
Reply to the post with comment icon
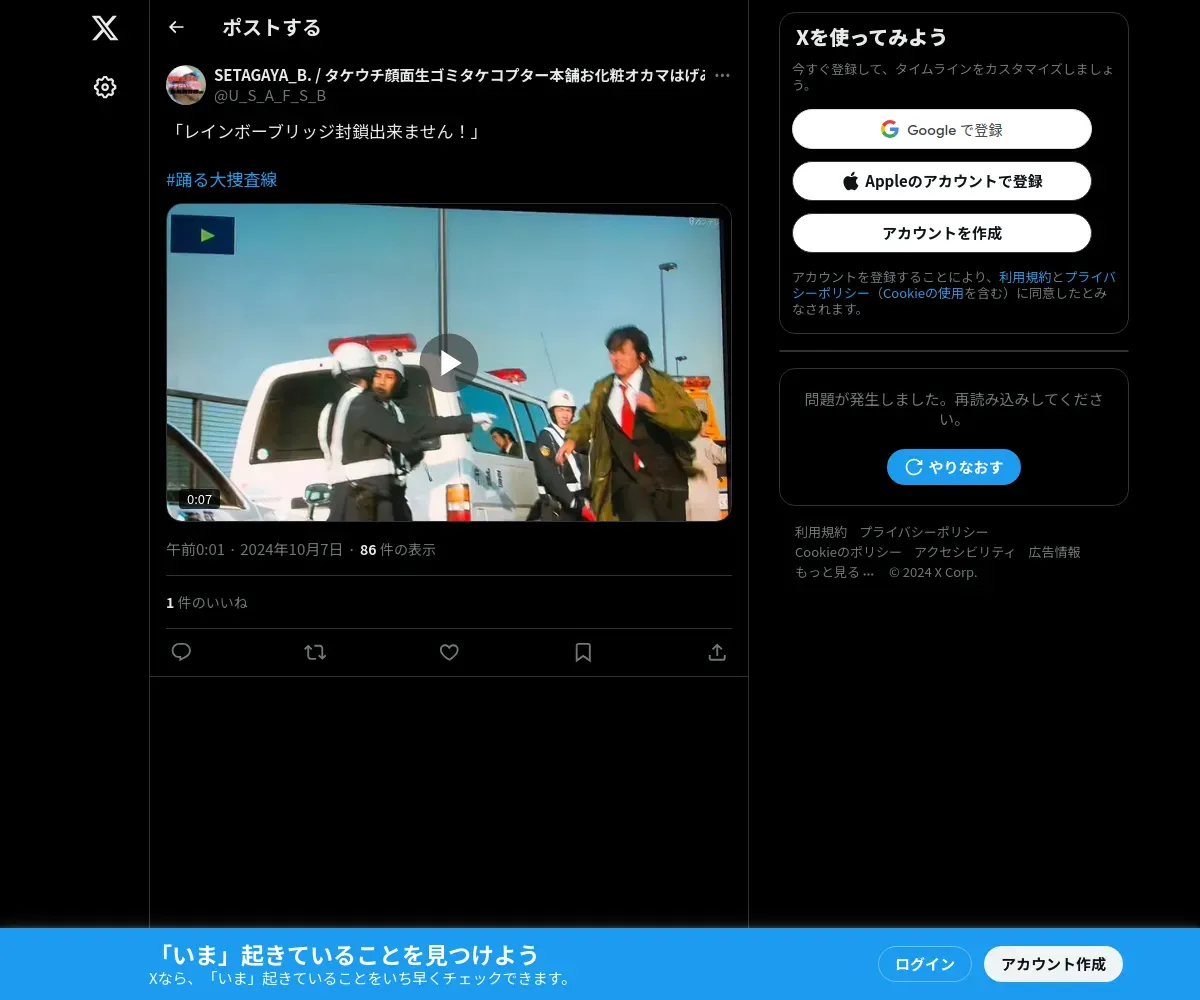(181, 652)
